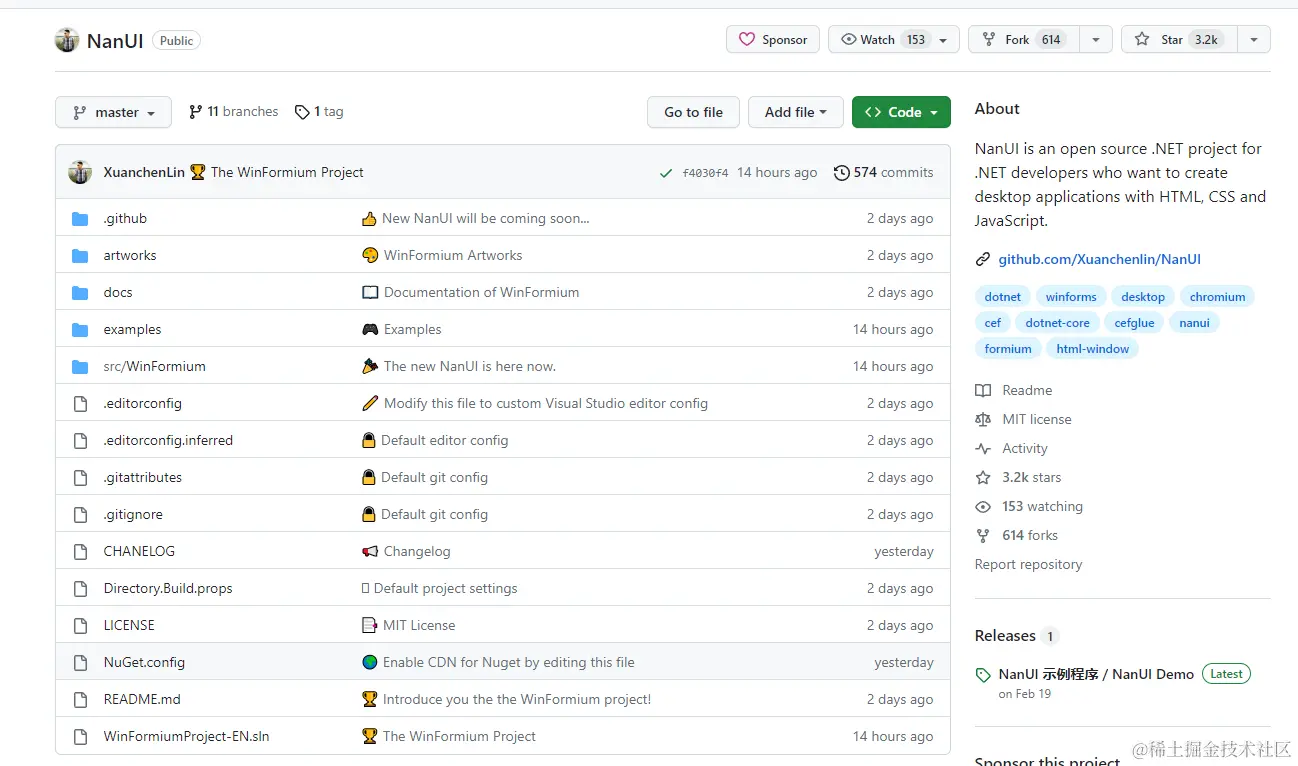Click the .editorconfig file icon
Image resolution: width=1298 pixels, height=766 pixels.
[x=81, y=403]
